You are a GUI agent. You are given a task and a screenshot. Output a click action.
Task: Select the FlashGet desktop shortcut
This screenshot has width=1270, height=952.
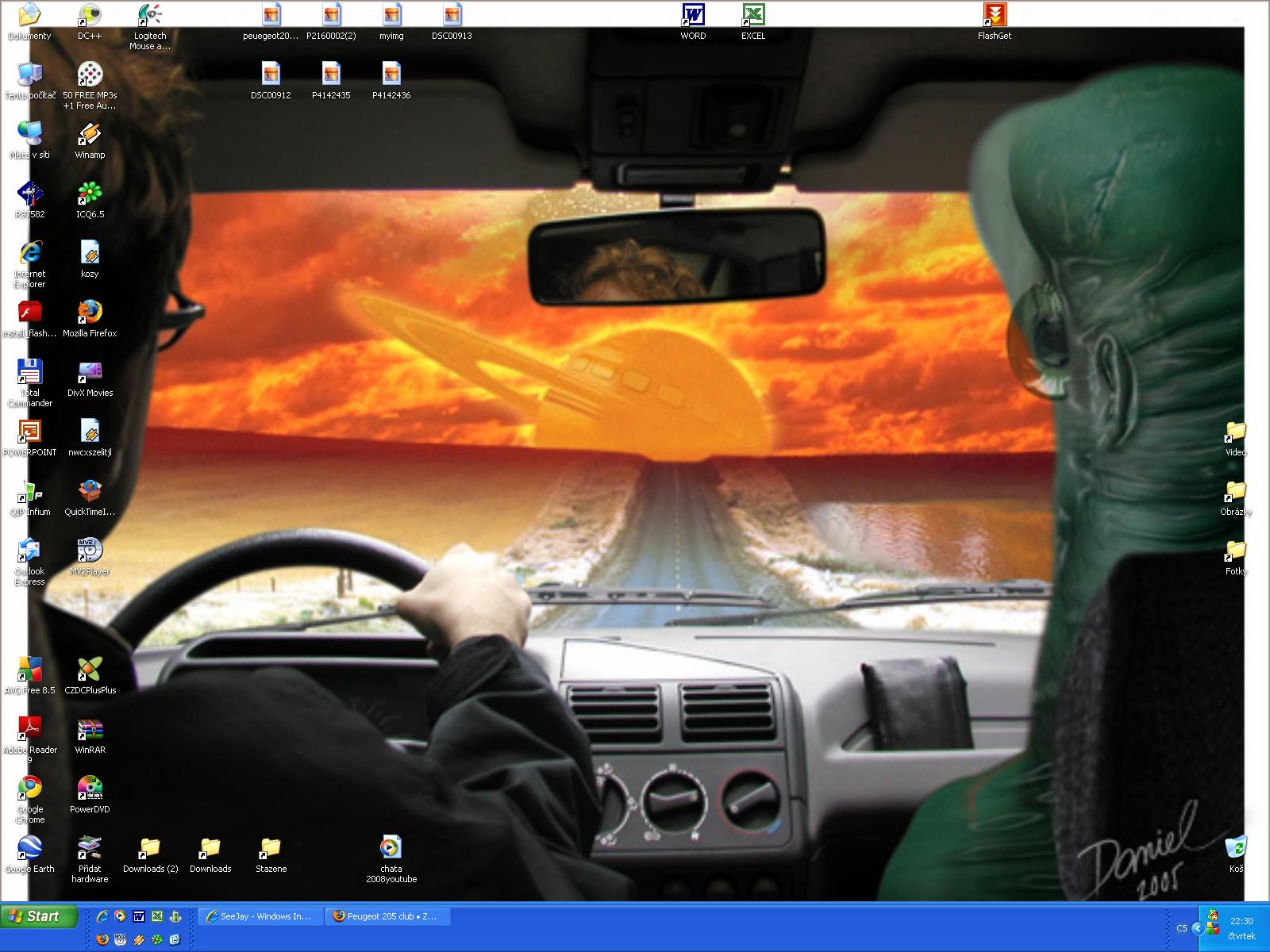(994, 16)
